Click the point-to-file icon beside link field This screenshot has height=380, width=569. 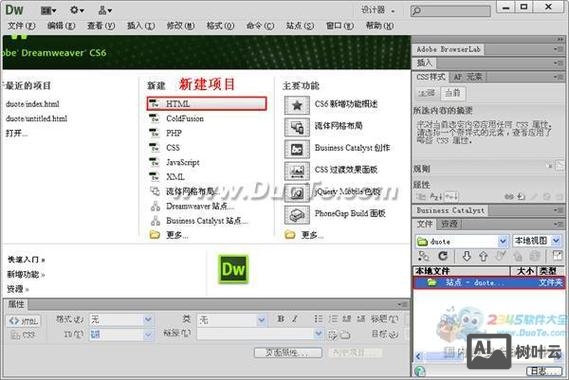click(332, 334)
